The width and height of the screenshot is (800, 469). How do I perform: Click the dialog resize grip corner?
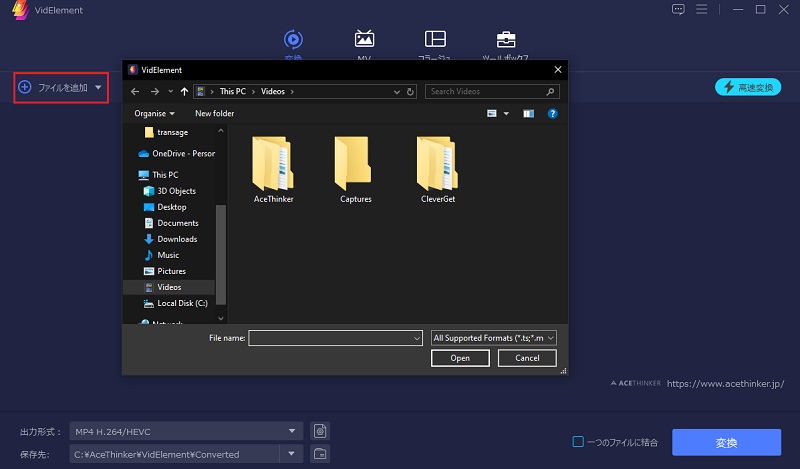[563, 371]
